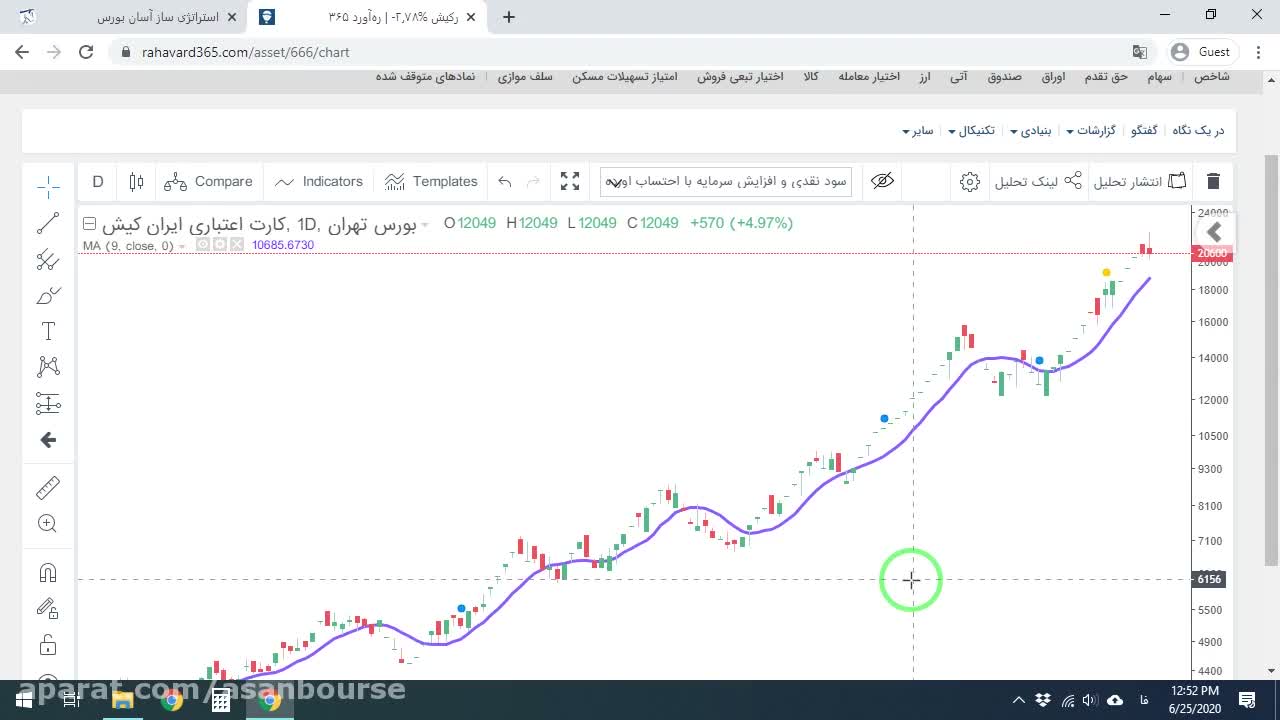This screenshot has height=720, width=1280.
Task: Open the candlestick chart style selector
Action: 137,181
